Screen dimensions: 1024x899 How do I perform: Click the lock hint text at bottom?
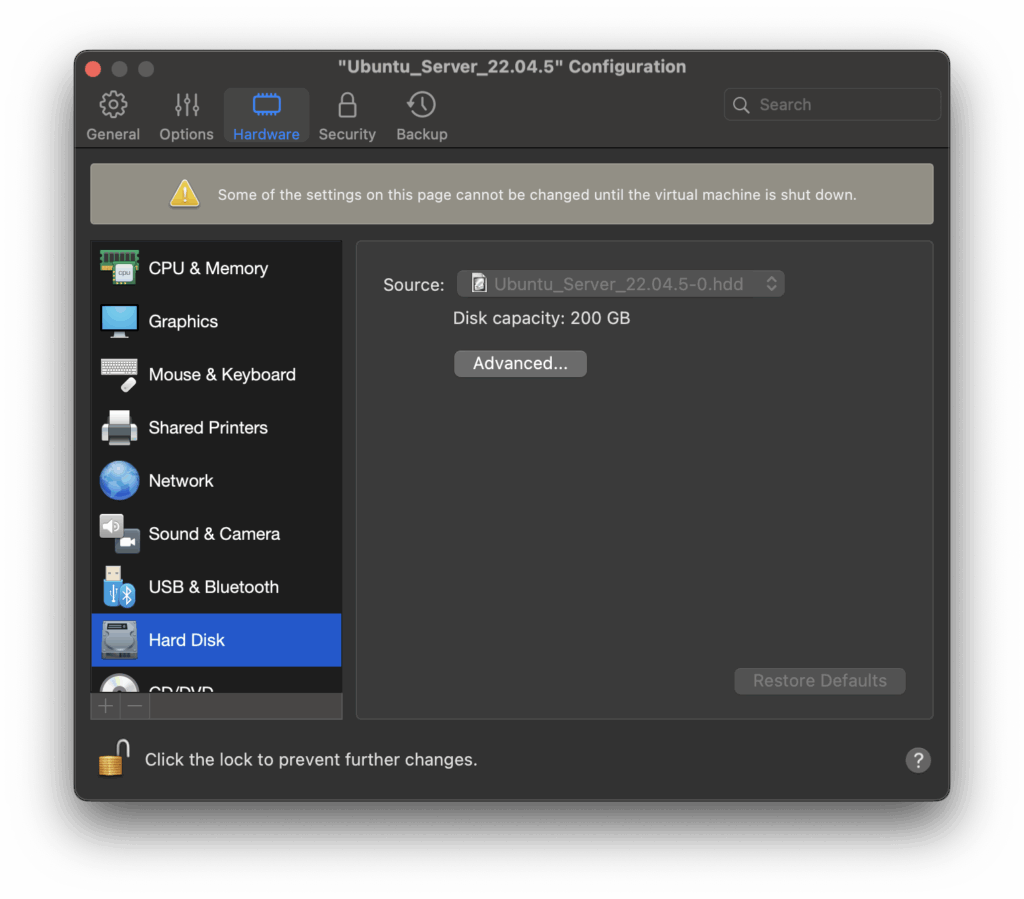(x=311, y=760)
